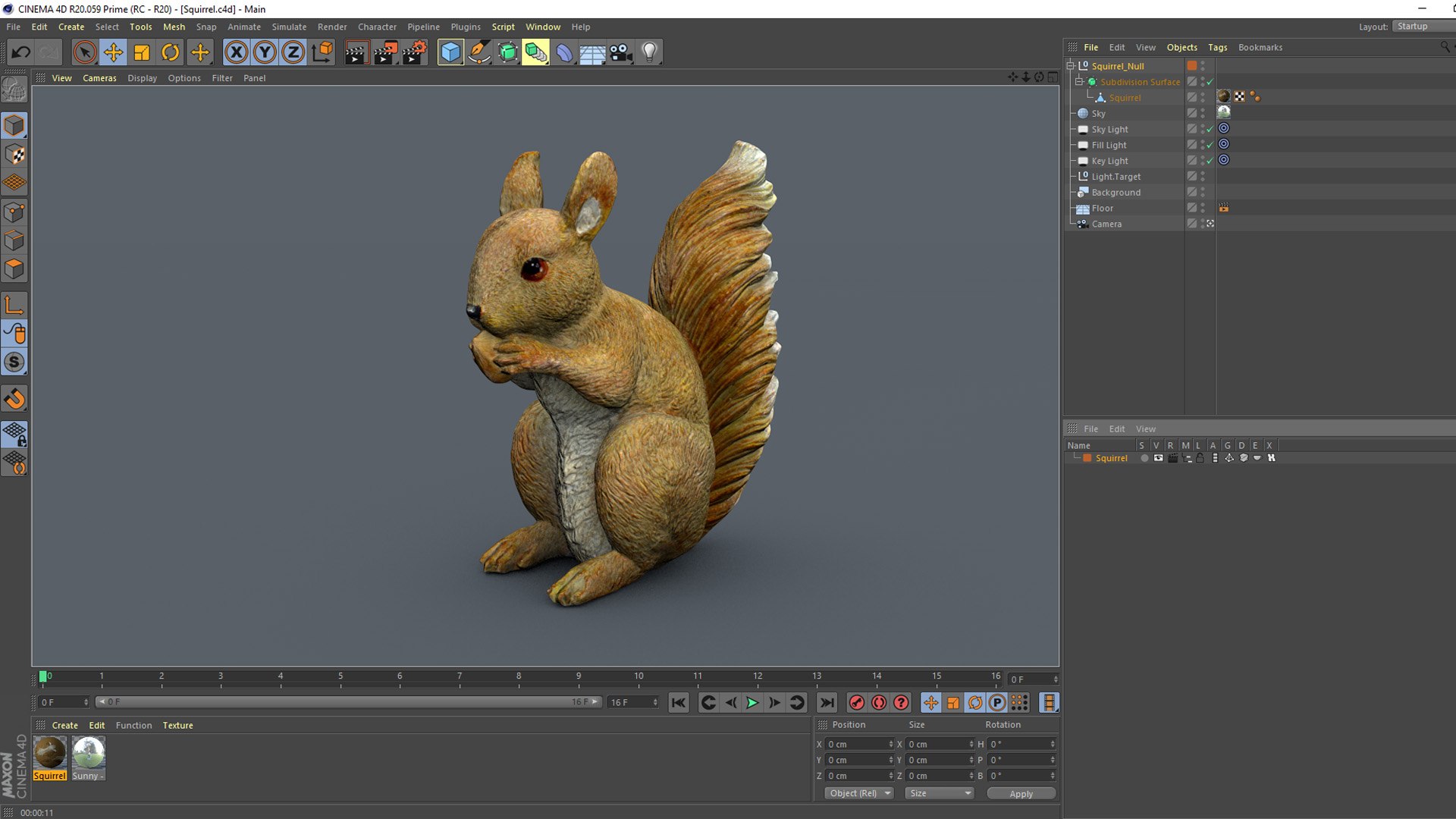Activate the Move tool
The height and width of the screenshot is (819, 1456).
[x=114, y=52]
